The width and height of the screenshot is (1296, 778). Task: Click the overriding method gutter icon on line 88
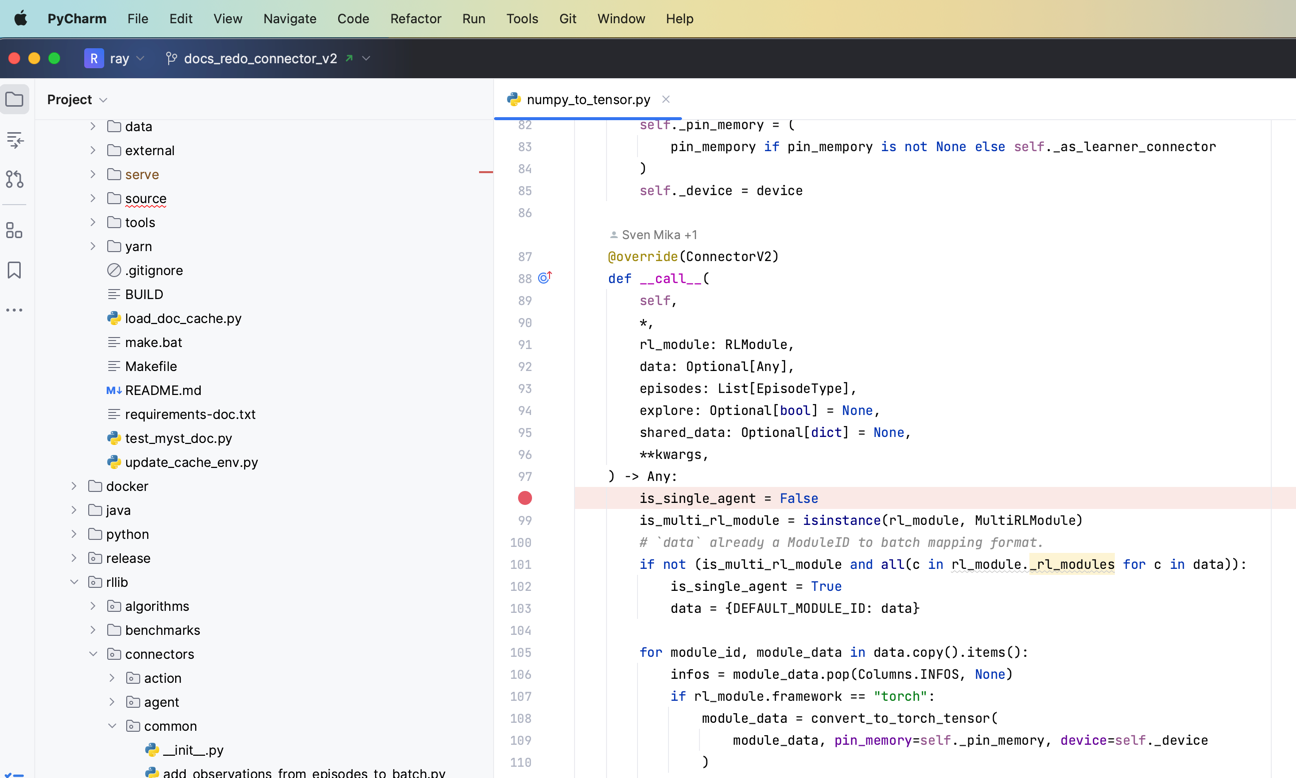click(x=545, y=278)
